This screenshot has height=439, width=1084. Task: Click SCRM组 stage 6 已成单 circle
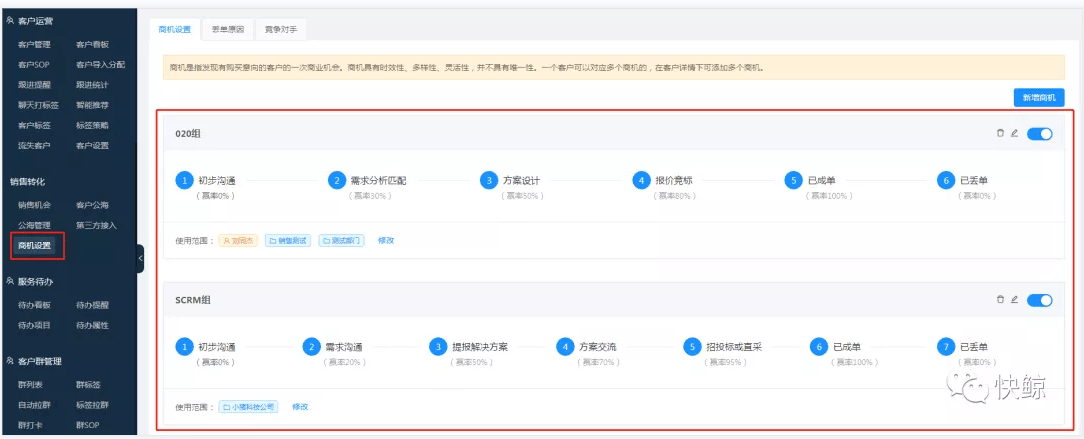(819, 346)
